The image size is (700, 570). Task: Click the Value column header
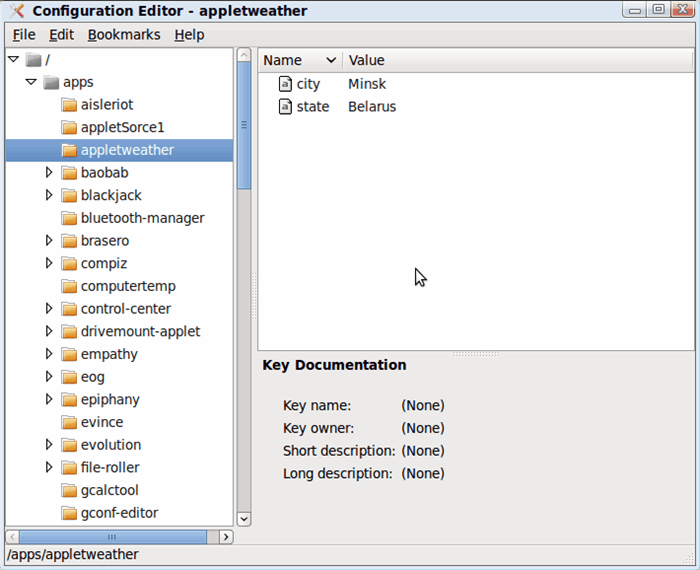pyautogui.click(x=518, y=60)
